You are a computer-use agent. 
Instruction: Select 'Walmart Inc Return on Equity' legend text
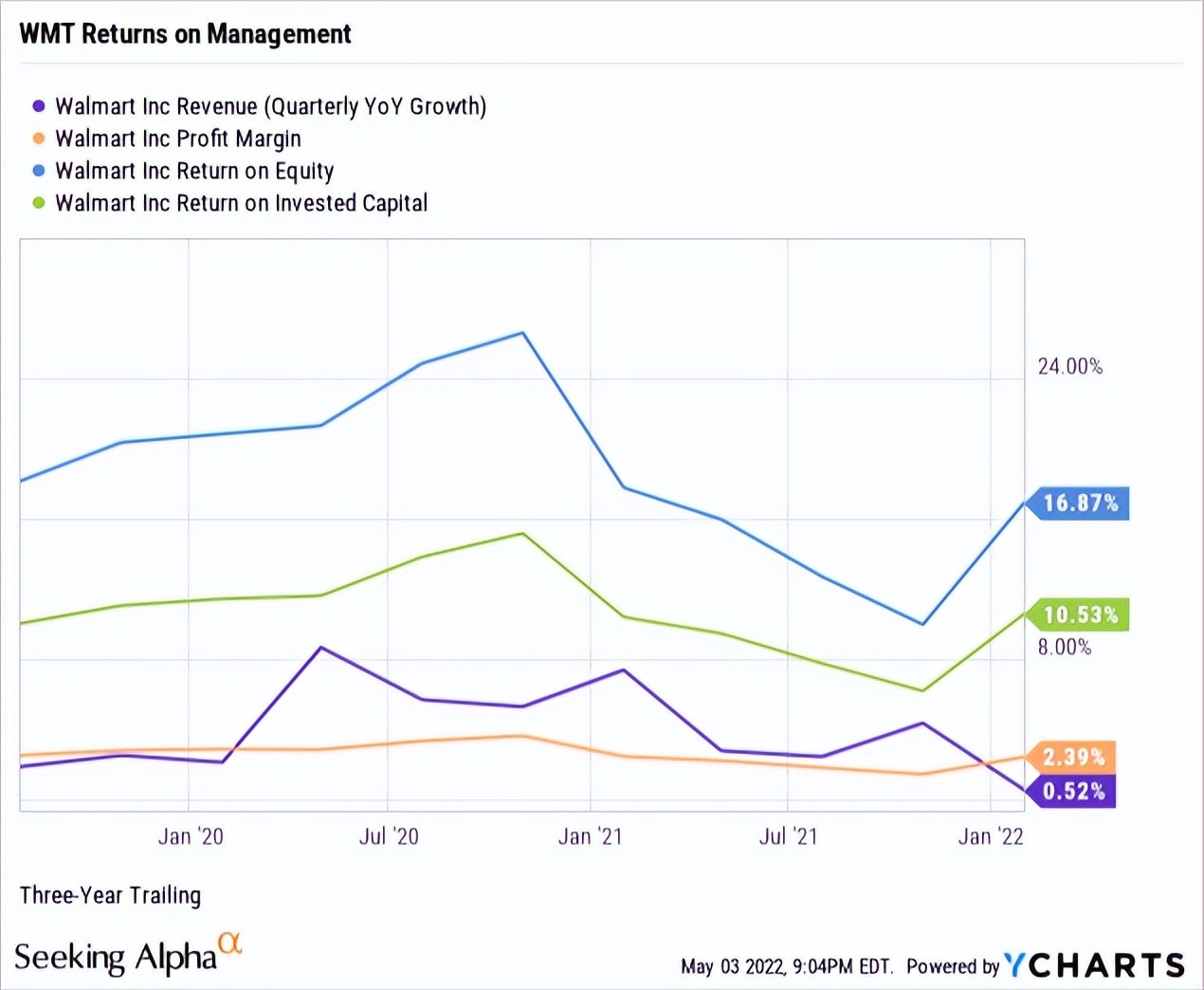pyautogui.click(x=194, y=171)
